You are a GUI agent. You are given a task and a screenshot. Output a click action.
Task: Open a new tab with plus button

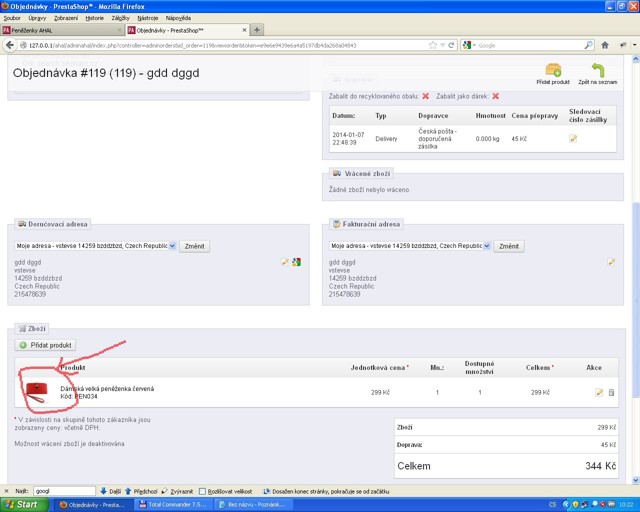pos(256,30)
